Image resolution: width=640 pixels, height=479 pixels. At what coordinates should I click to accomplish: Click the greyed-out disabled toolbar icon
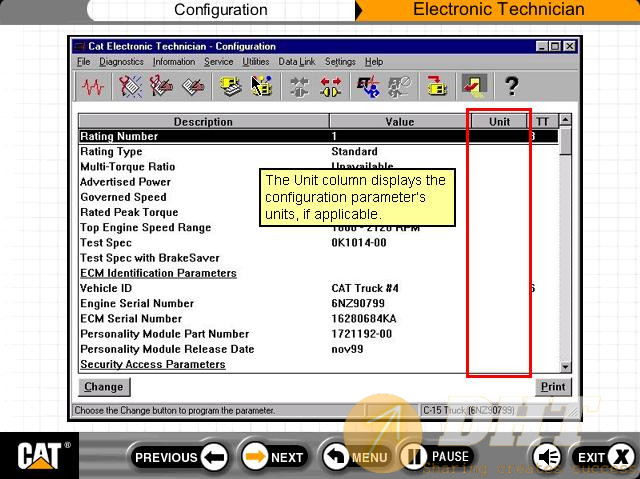pyautogui.click(x=399, y=86)
